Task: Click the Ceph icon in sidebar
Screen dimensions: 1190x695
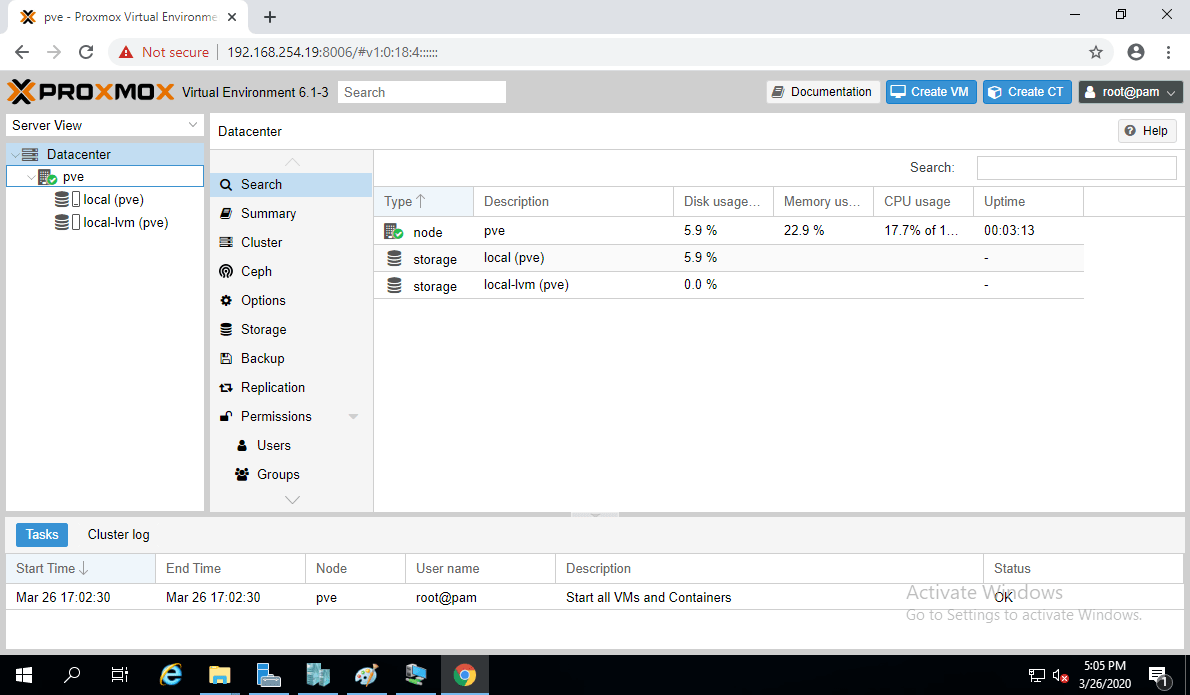Action: click(226, 271)
